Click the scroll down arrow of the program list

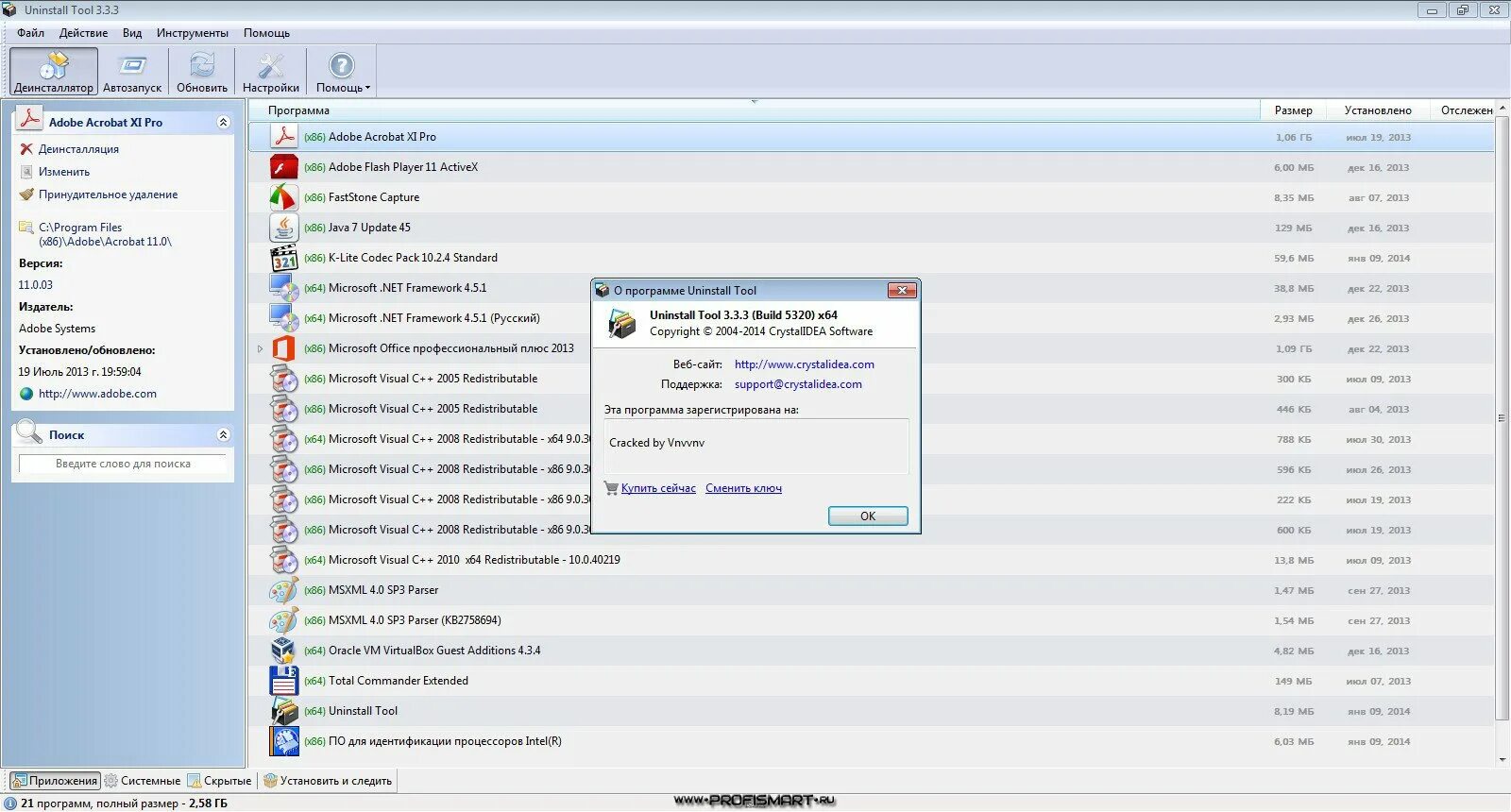tap(1503, 760)
